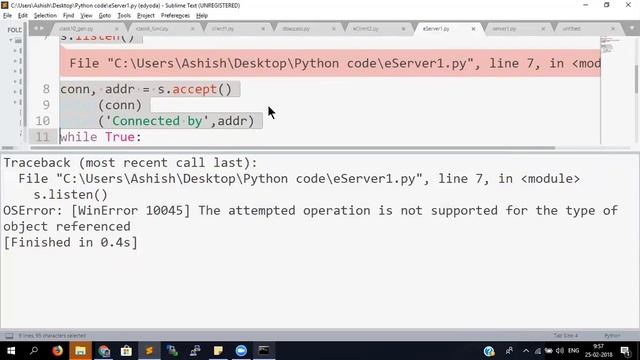Click the 'while True:' code line
Image resolution: width=640 pixels, height=360 pixels.
tap(100, 137)
